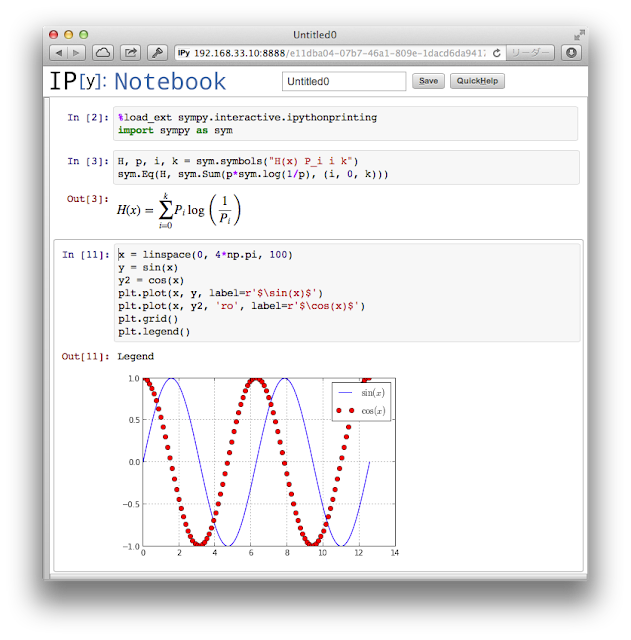631x640 pixels.
Task: Click the 'In [2]:' prompt label
Action: click(x=88, y=118)
